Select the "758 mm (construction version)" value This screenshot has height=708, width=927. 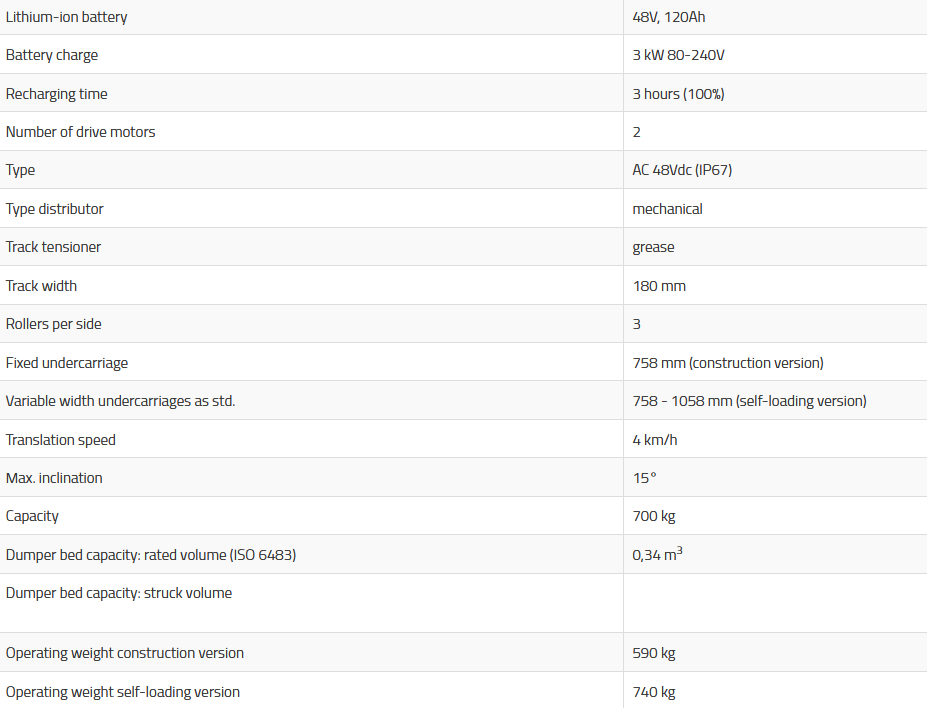pyautogui.click(x=728, y=363)
